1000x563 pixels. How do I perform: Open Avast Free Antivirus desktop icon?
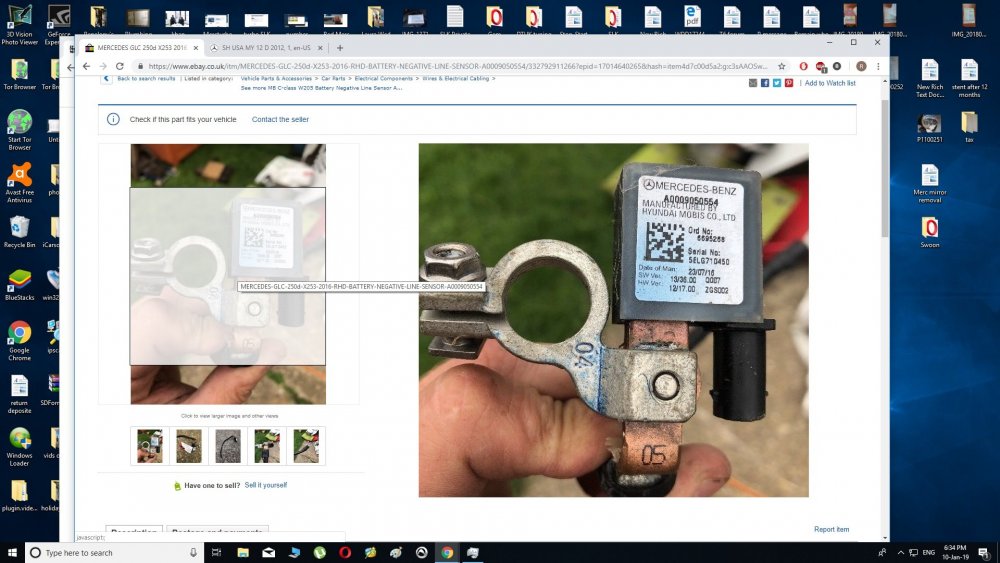(20, 182)
